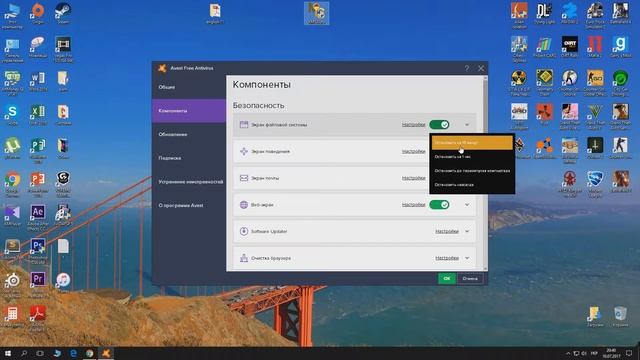Select the Google Chrome desktop shortcut
The height and width of the screenshot is (360, 640).
12,184
